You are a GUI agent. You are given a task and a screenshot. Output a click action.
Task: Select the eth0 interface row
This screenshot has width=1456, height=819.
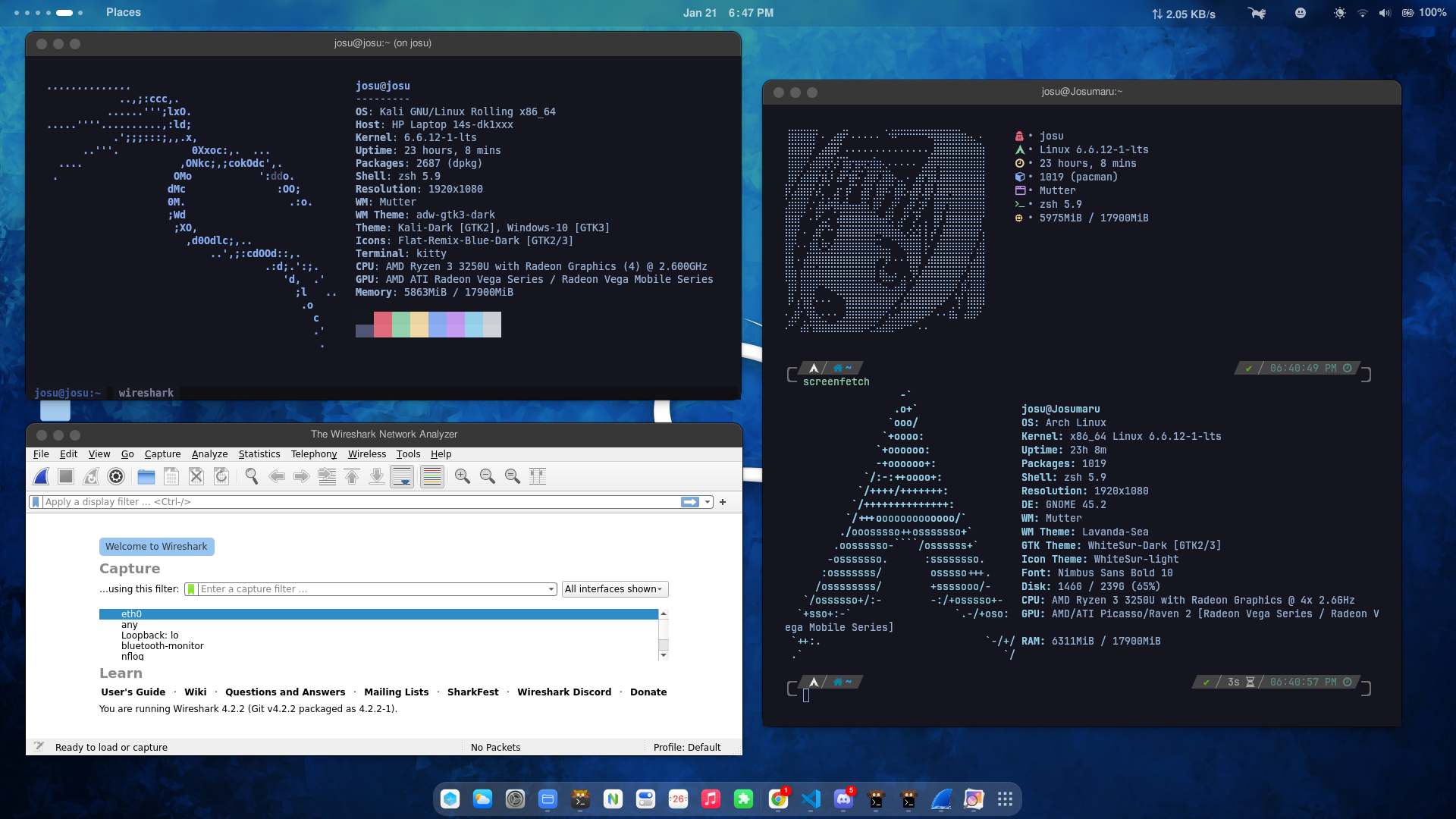[378, 614]
